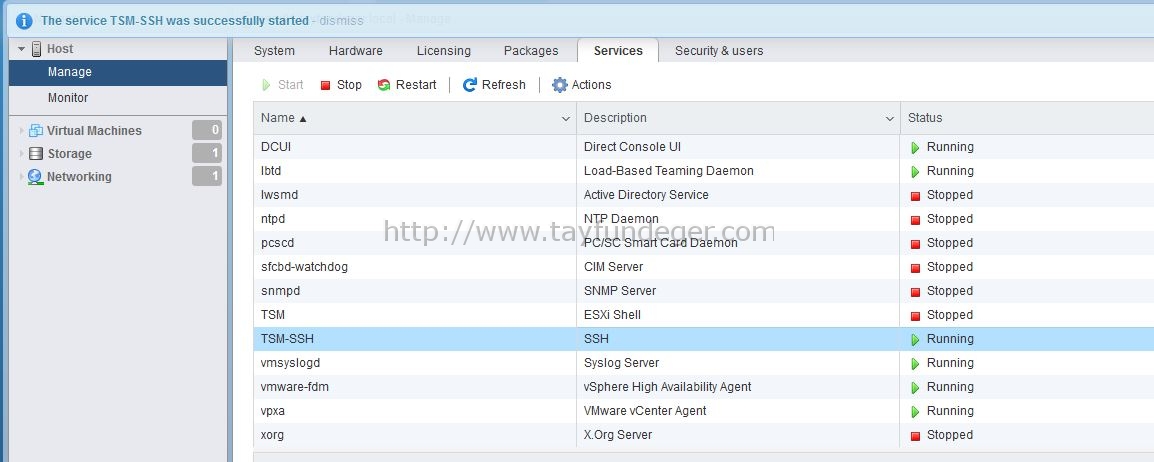The image size is (1154, 462).
Task: Click the Networking count badge
Action: pos(207,177)
